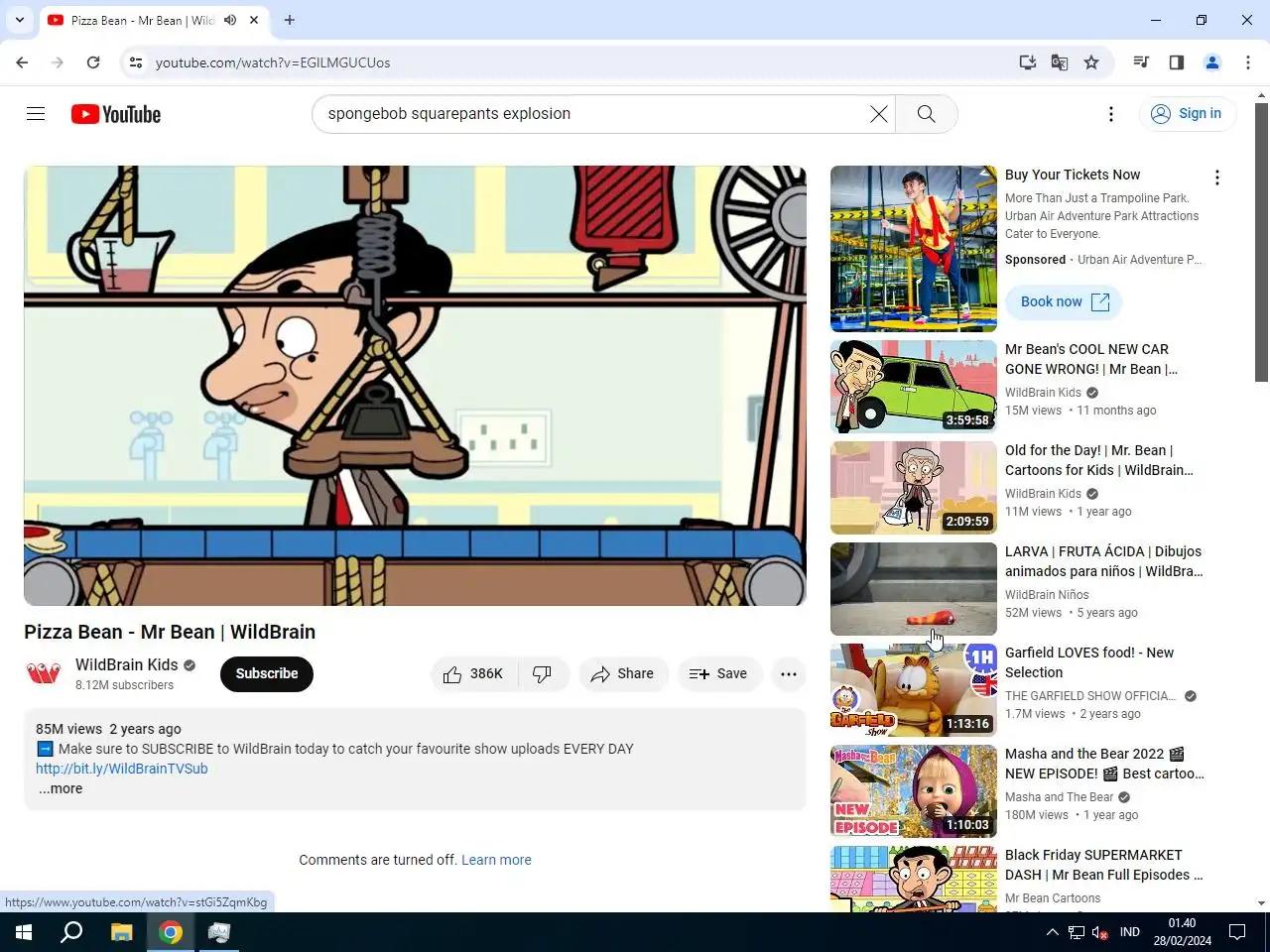
Task: Open WildBrain Kids channel name link
Action: pos(126,665)
